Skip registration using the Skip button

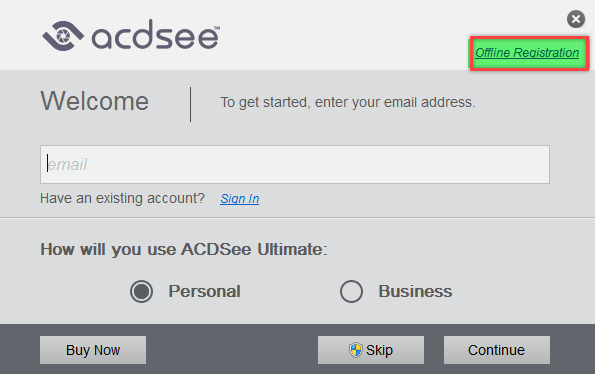click(x=371, y=350)
